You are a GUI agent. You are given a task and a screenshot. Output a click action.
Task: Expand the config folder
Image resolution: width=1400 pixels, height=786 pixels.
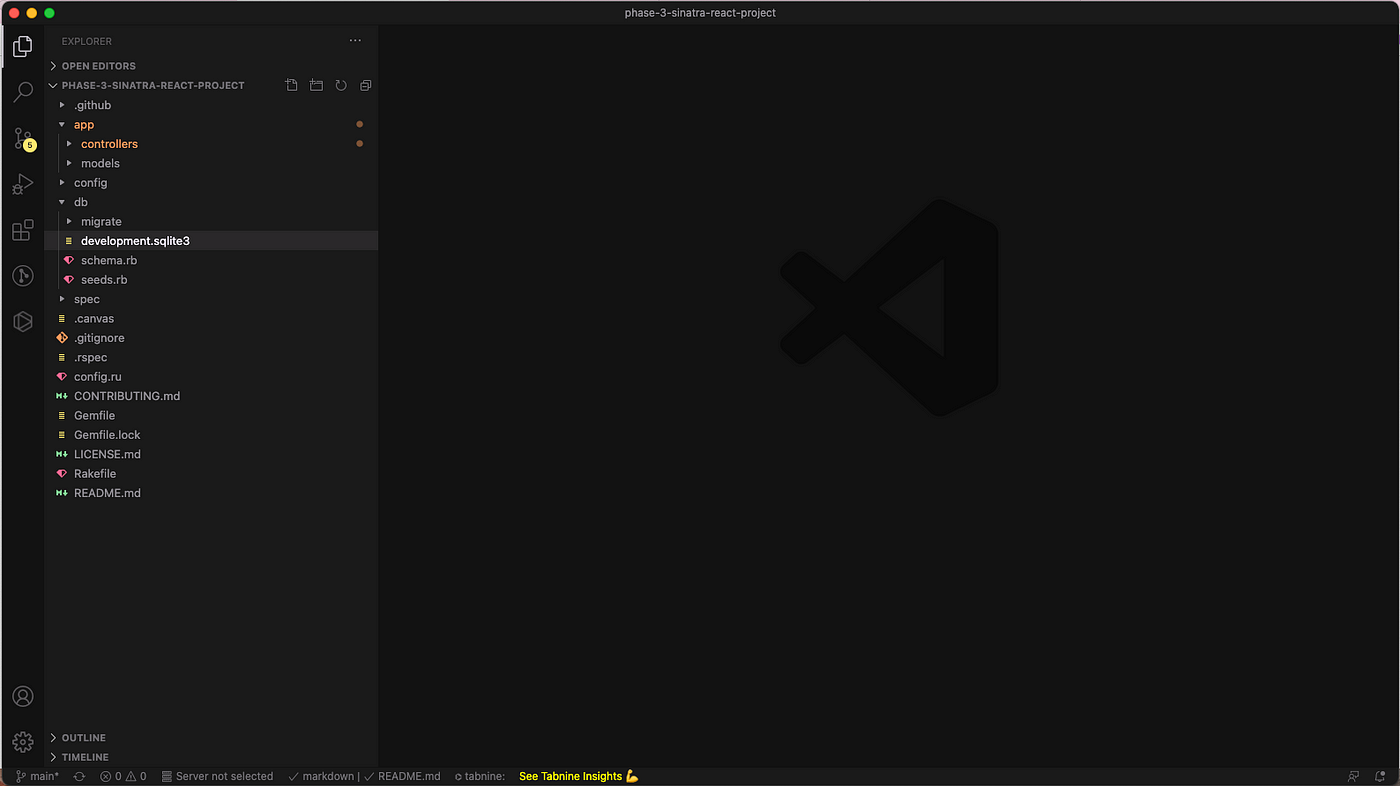tap(213, 183)
